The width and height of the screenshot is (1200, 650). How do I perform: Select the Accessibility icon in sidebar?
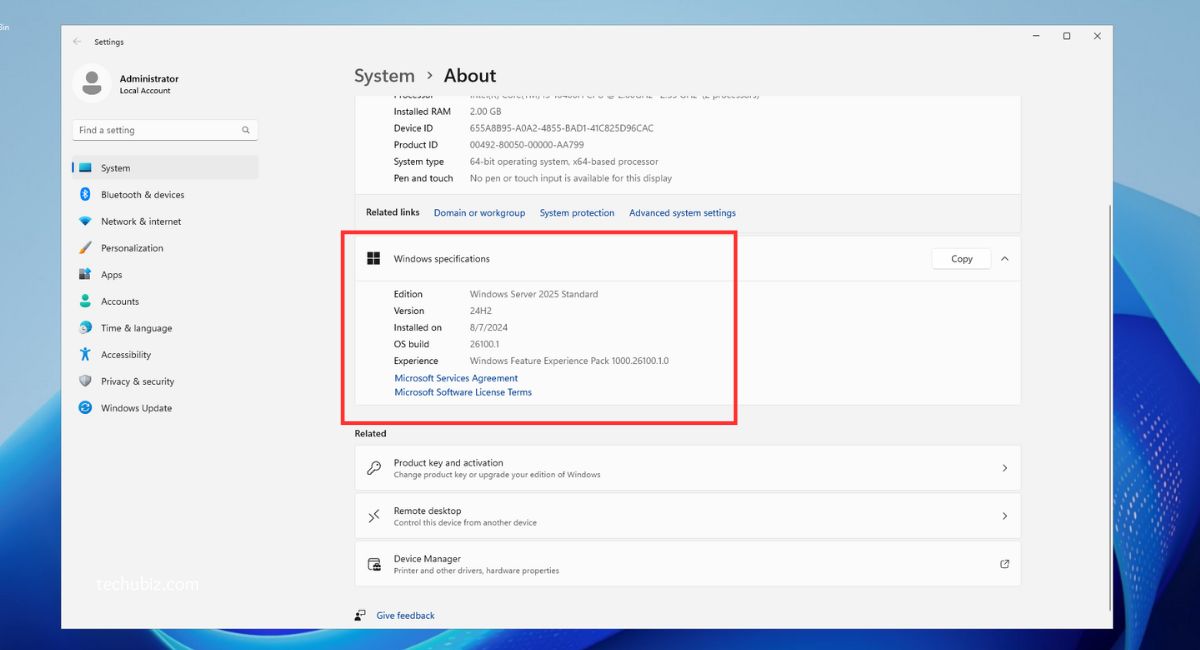point(85,355)
